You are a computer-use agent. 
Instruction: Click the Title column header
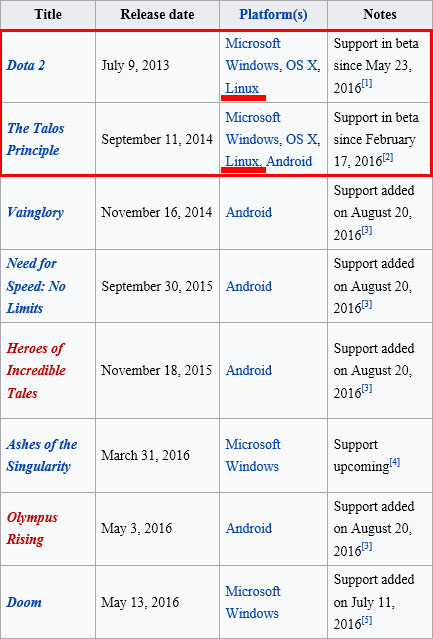(48, 15)
